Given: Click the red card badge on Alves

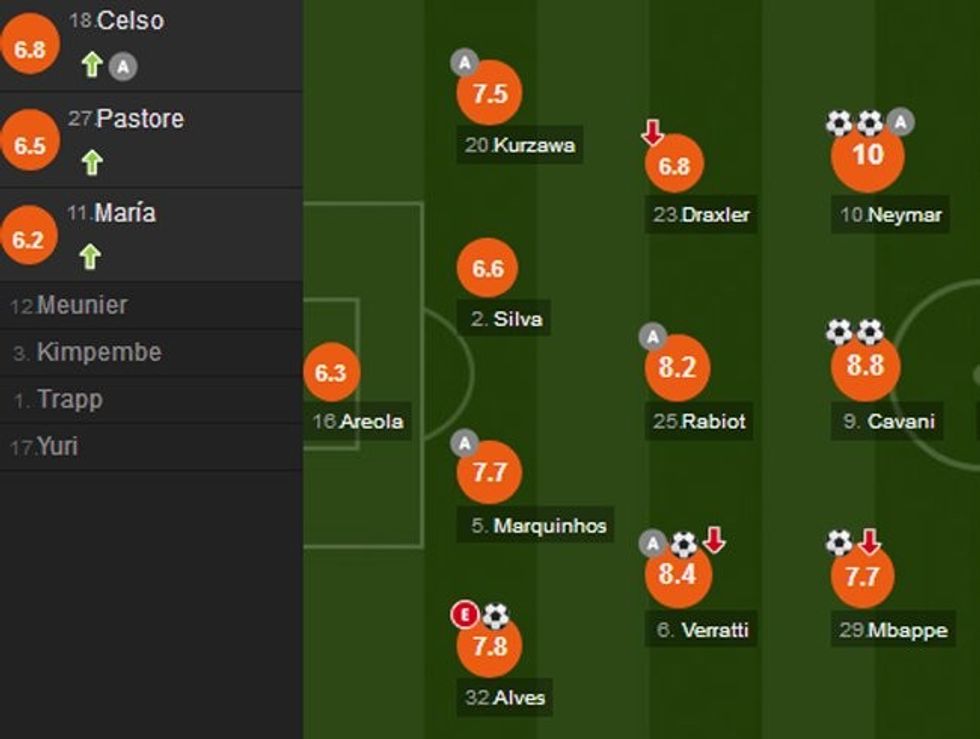Looking at the screenshot, I should click(465, 615).
